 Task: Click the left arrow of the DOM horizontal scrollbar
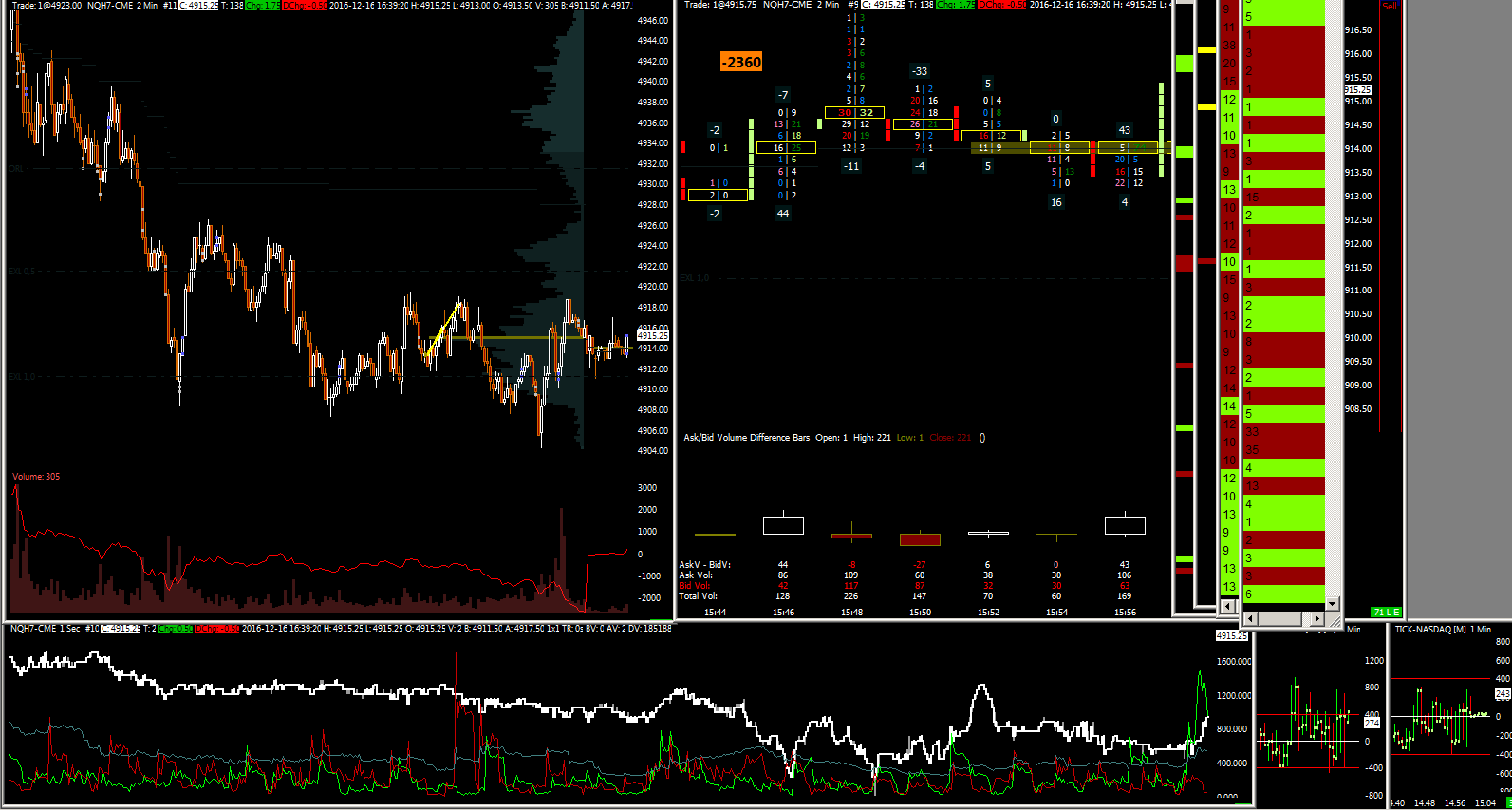pos(1249,618)
